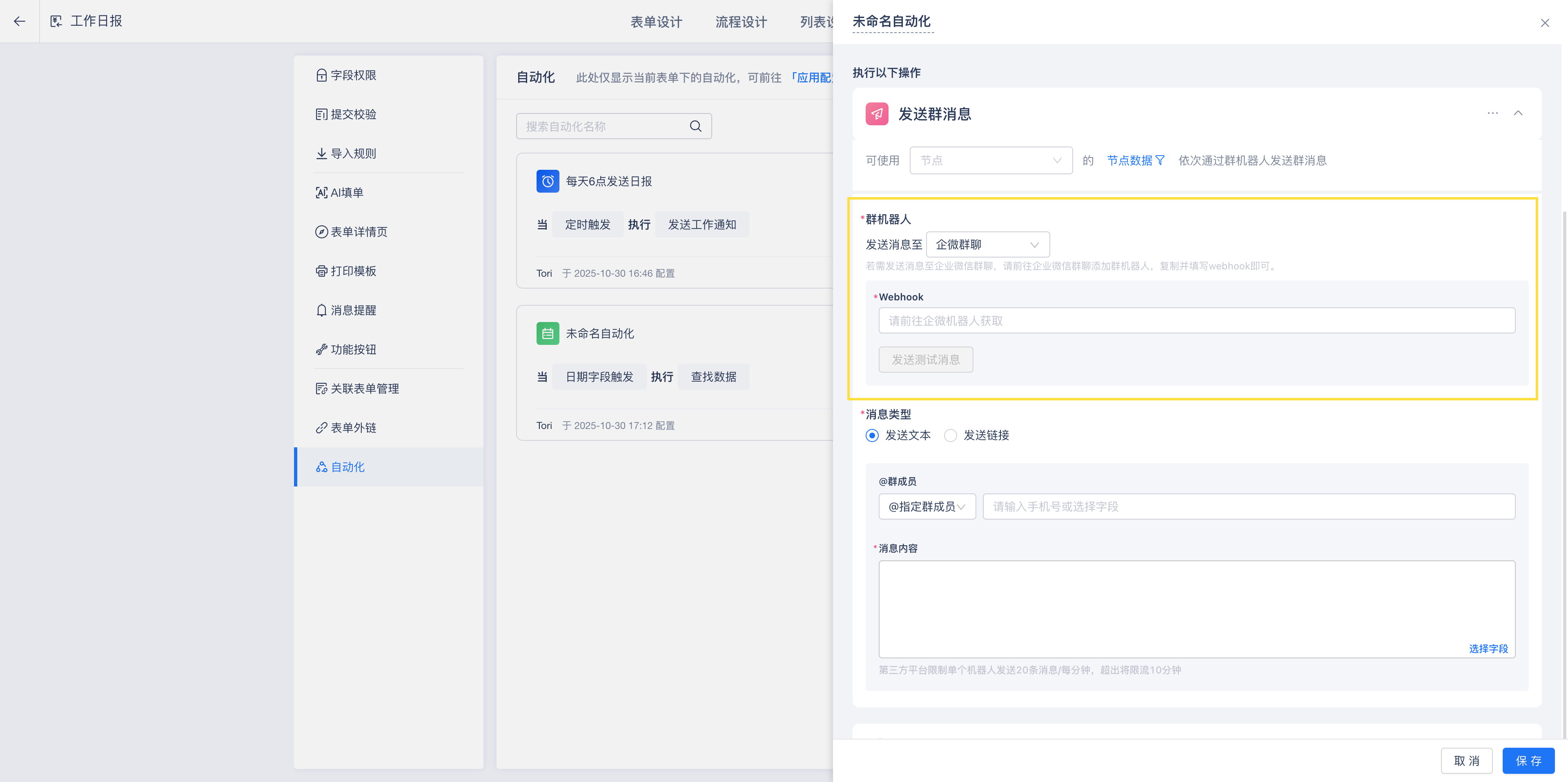Click the 定时触发 tag

coord(588,224)
